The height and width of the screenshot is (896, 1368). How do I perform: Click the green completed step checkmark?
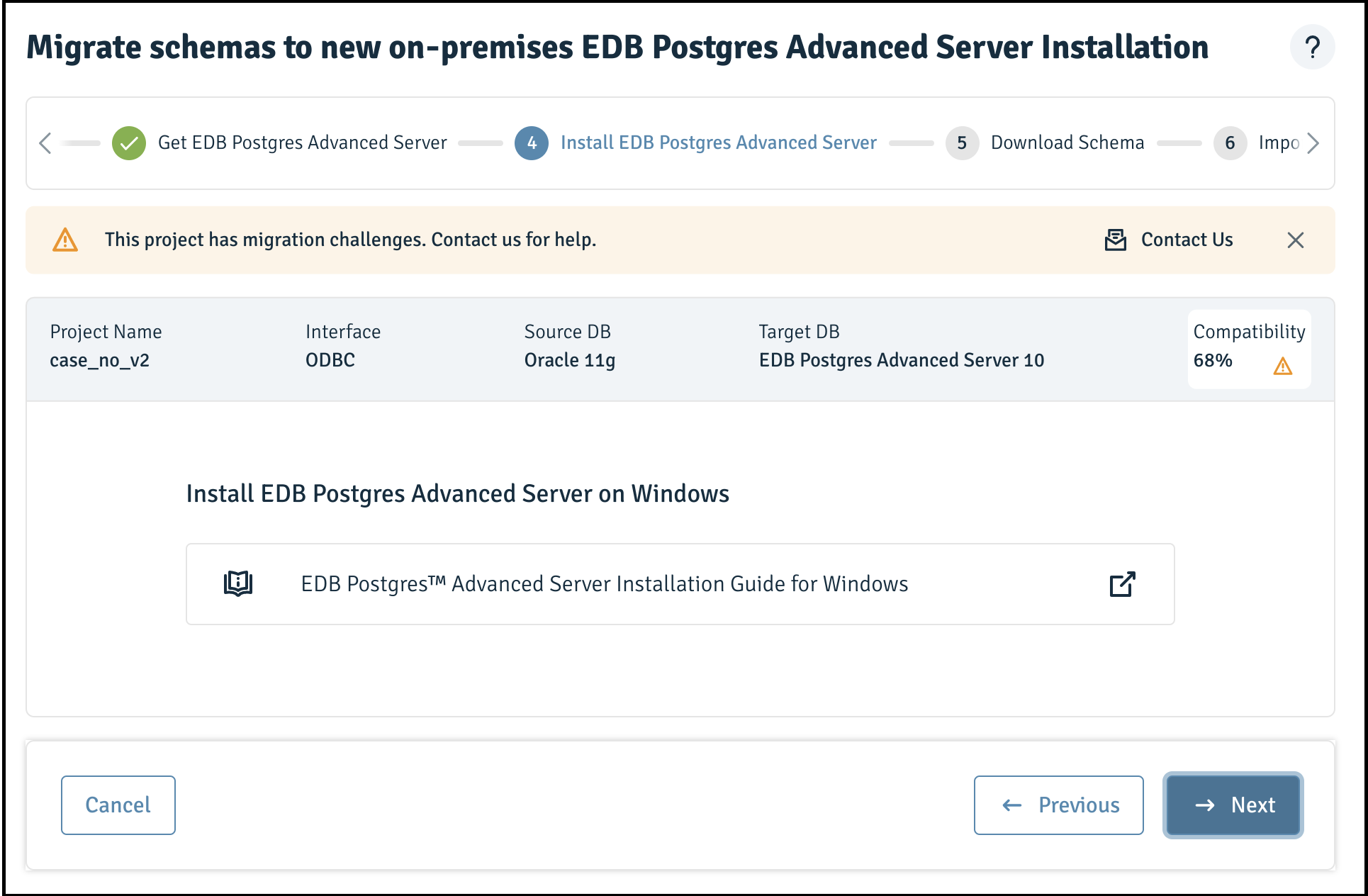coord(129,143)
